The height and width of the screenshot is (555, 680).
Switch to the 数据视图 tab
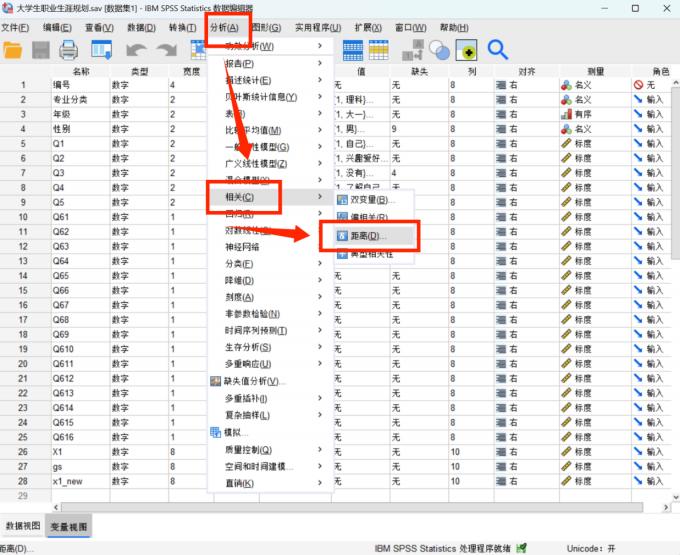[x=24, y=525]
